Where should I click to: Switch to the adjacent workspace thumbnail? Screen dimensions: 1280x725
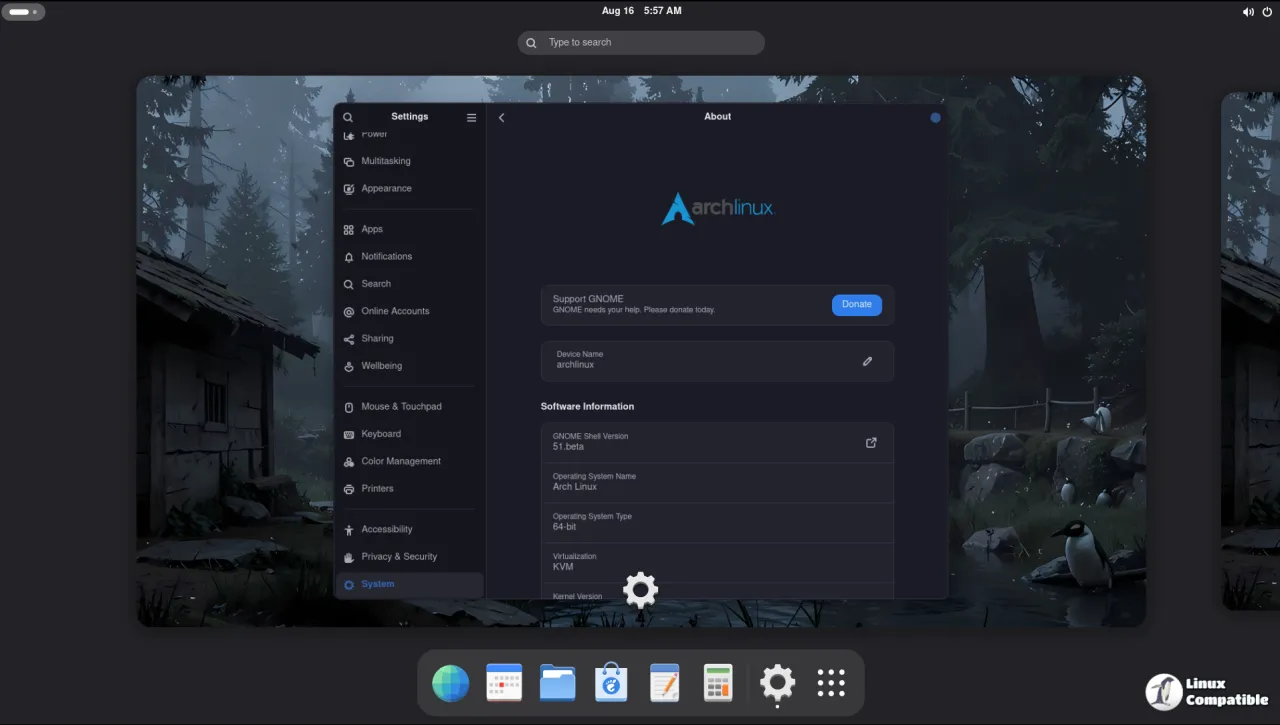click(x=1251, y=350)
